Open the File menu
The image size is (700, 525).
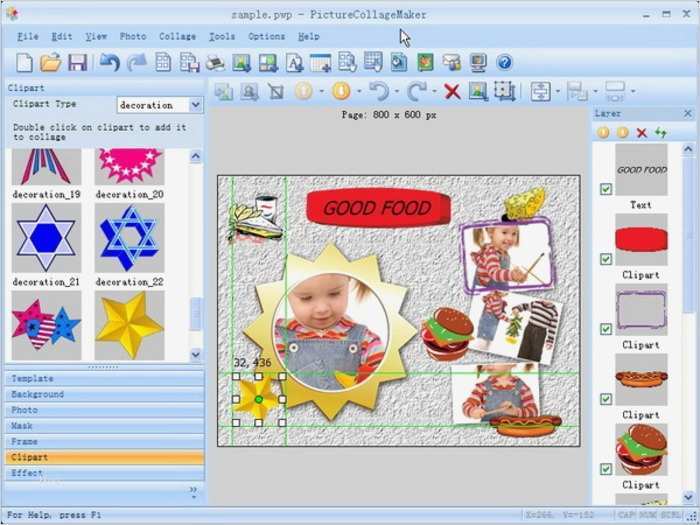point(28,37)
